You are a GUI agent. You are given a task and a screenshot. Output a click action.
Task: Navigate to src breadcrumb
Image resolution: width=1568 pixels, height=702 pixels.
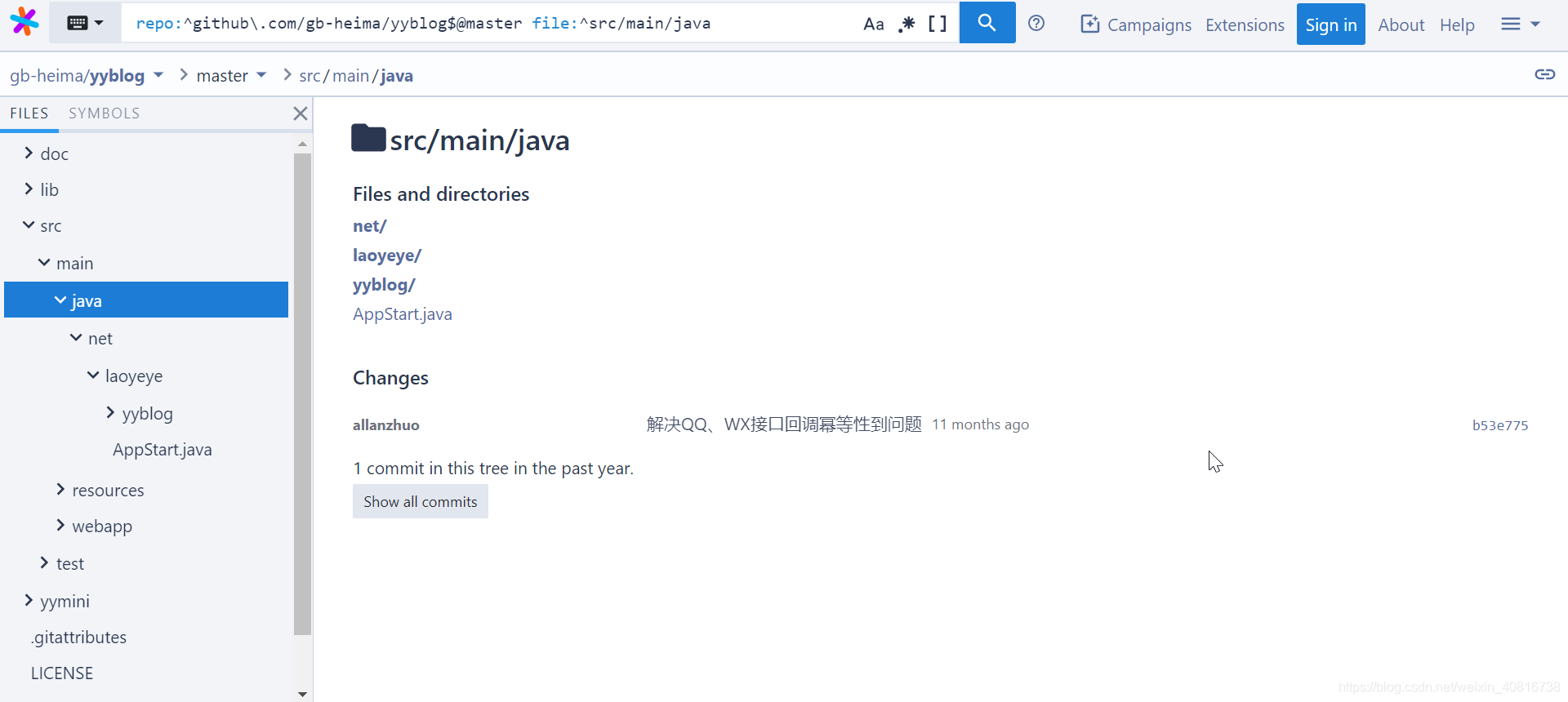pos(310,75)
